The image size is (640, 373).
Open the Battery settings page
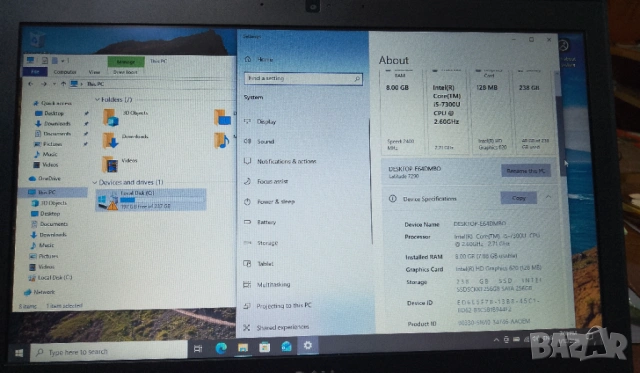point(266,222)
